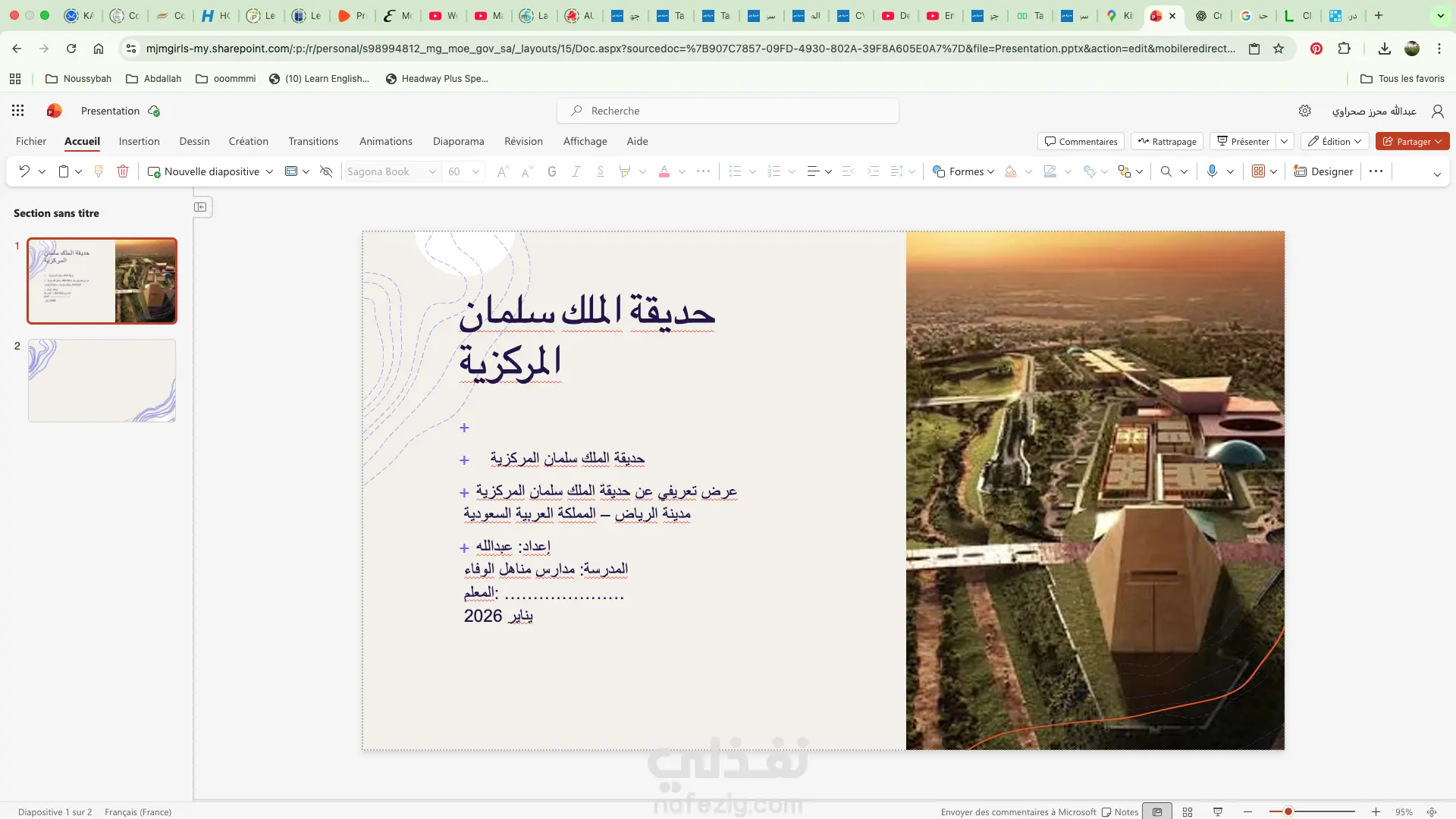1456x819 pixels.
Task: Expand the Sagona Book font dropdown
Action: click(x=431, y=171)
